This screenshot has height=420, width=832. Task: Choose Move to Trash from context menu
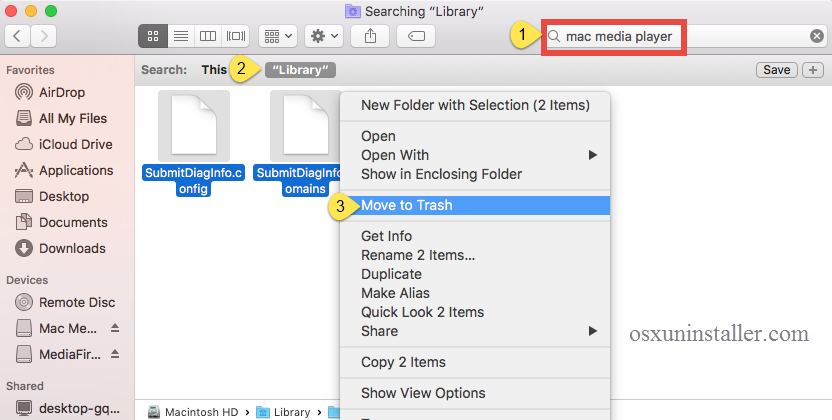pyautogui.click(x=407, y=205)
